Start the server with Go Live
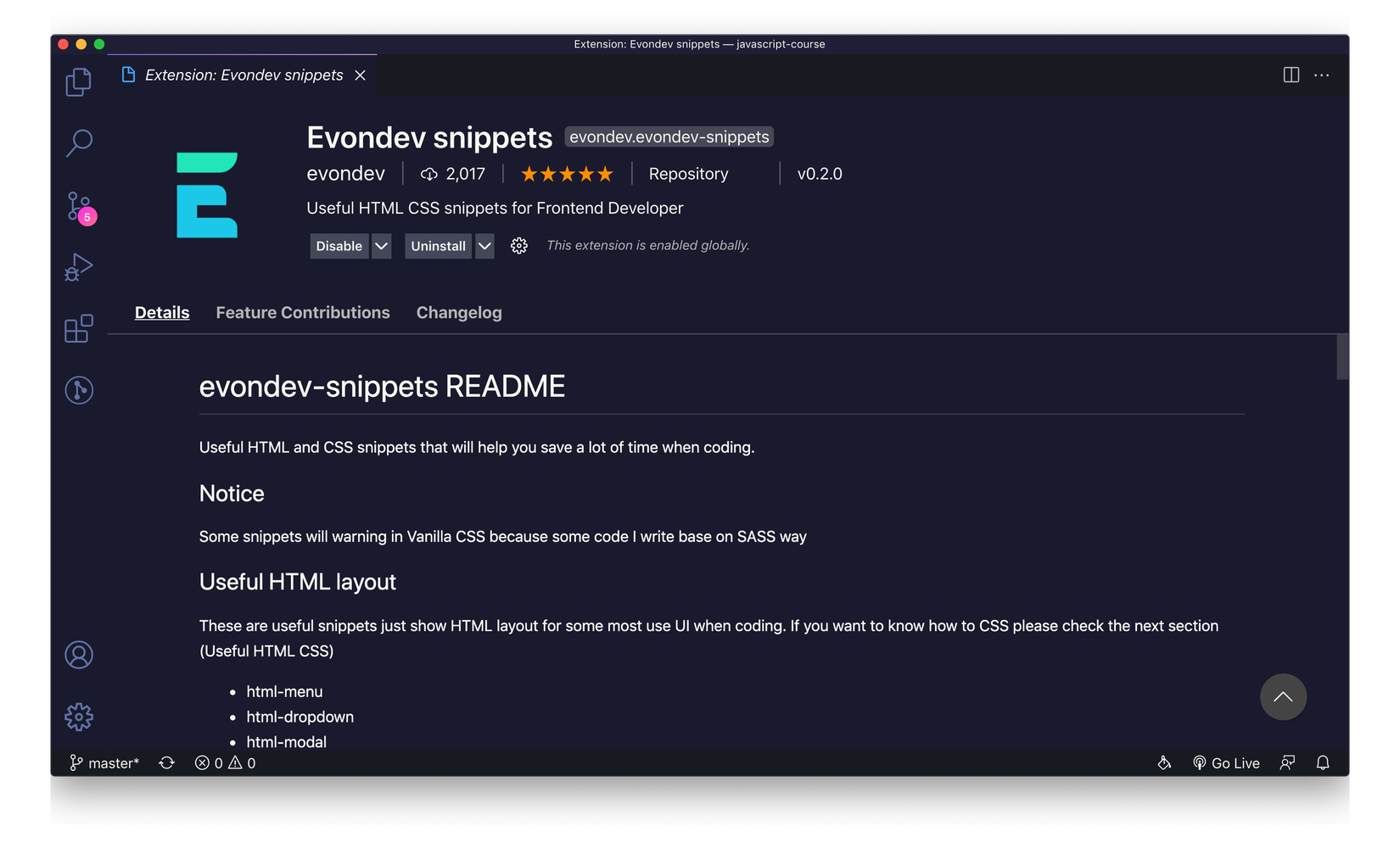Screen dimensions: 1400x843 [x=1226, y=762]
